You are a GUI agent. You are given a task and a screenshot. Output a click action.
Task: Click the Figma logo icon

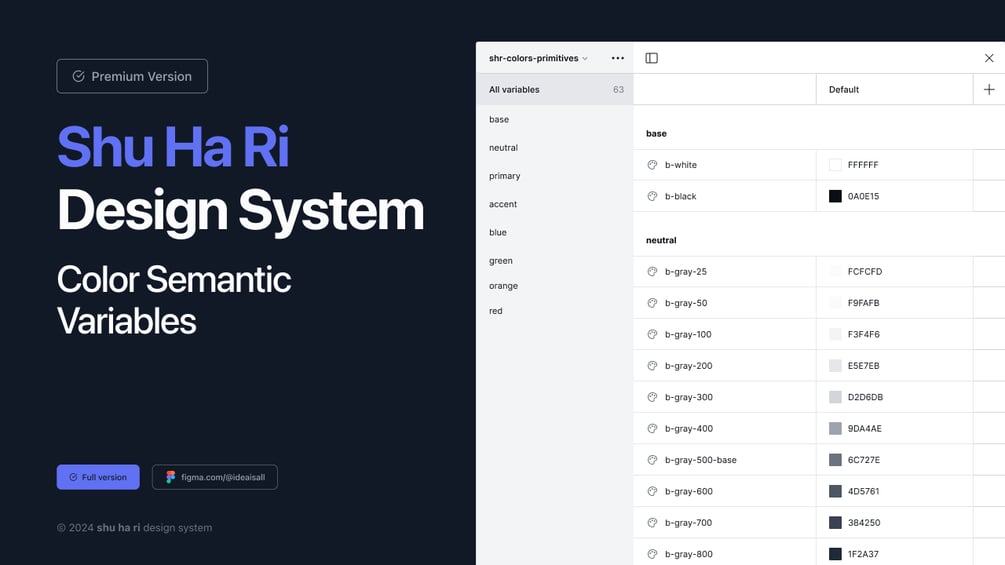pyautogui.click(x=170, y=477)
